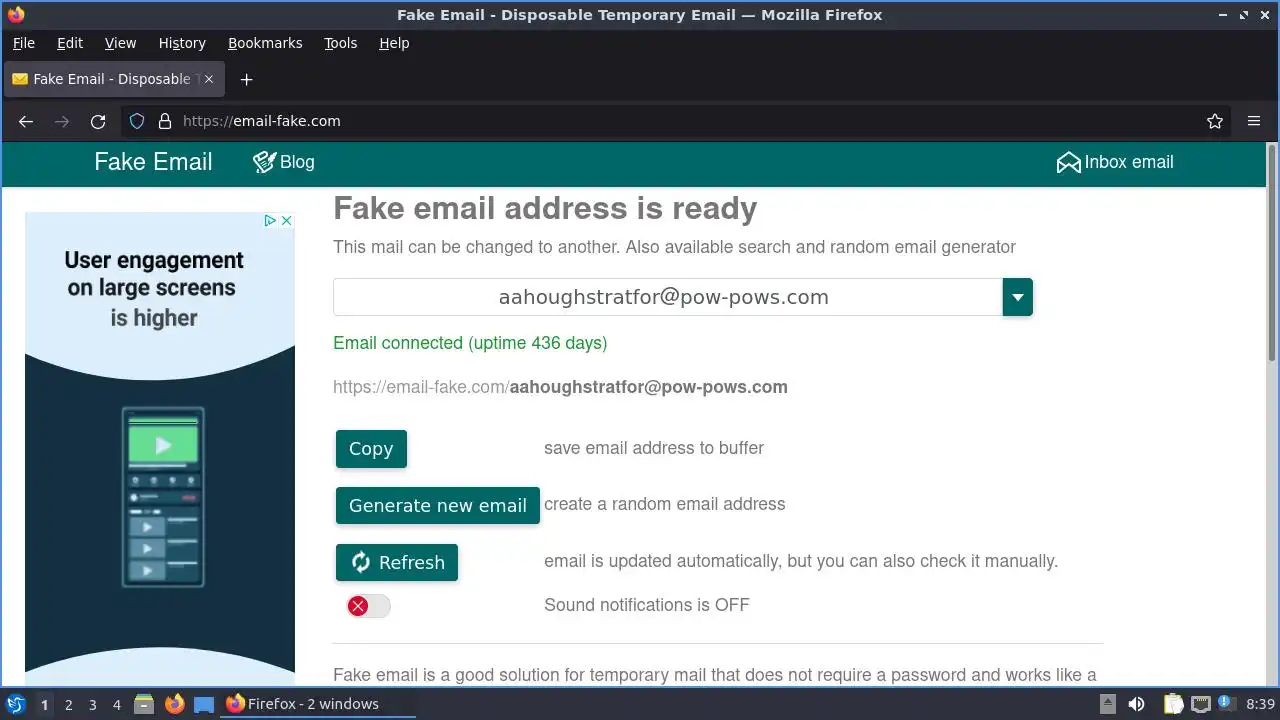Open Inbox email envelope icon
This screenshot has width=1280, height=720.
pyautogui.click(x=1068, y=162)
